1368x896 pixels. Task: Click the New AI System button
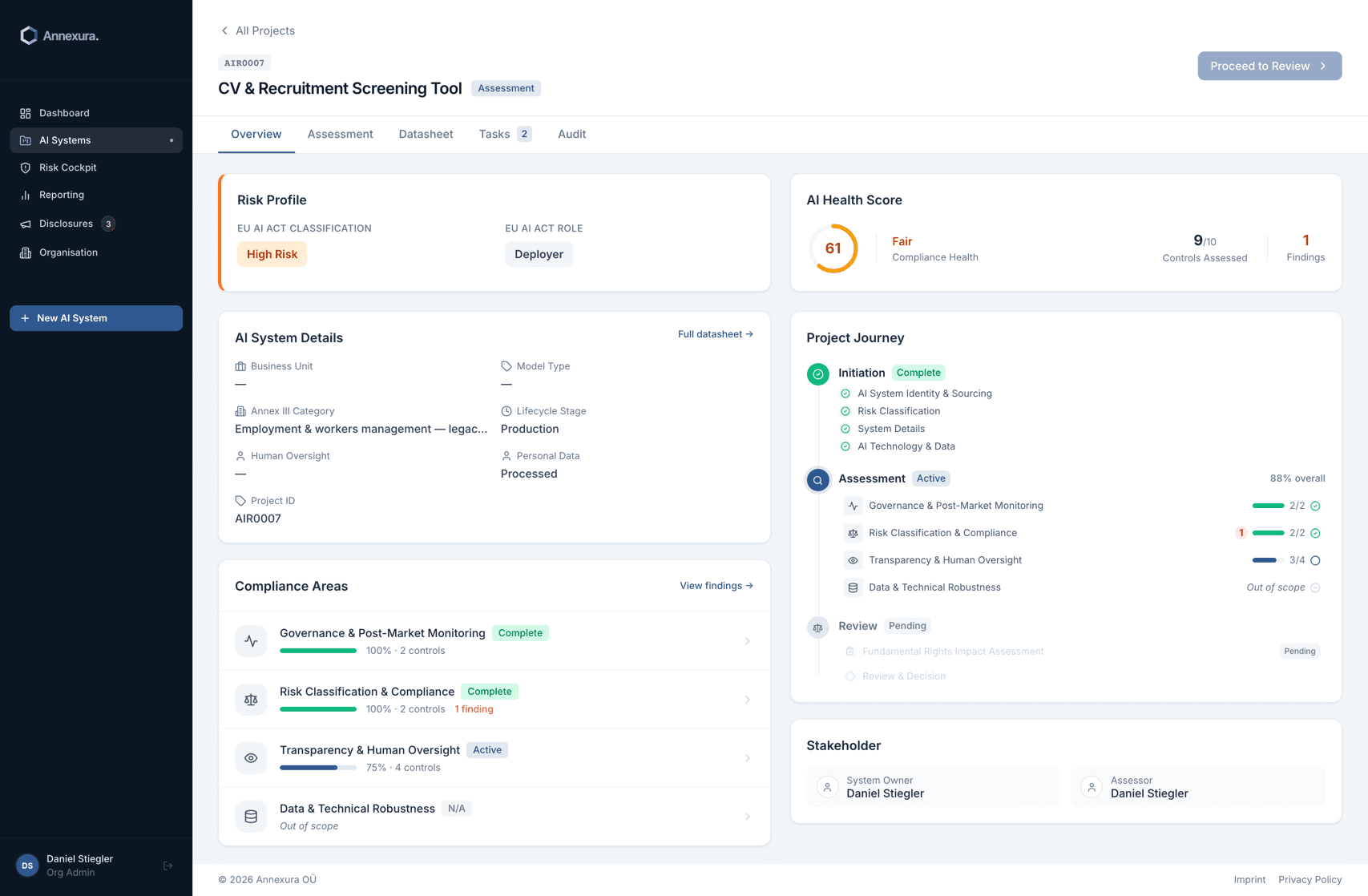96,318
